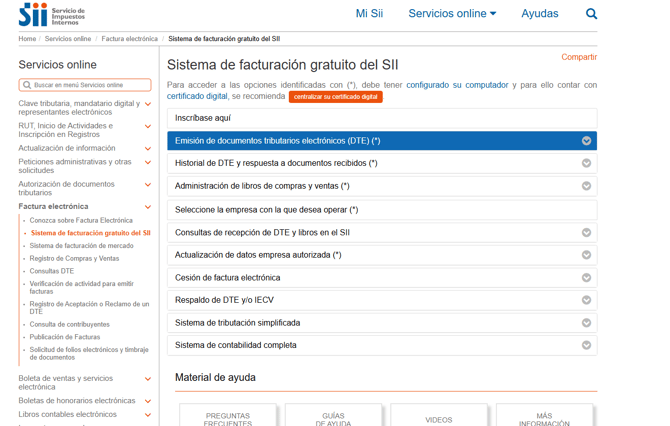Expand RUT, Inicio de Actividades sidebar arrow
The height and width of the screenshot is (426, 670).
pos(148,126)
